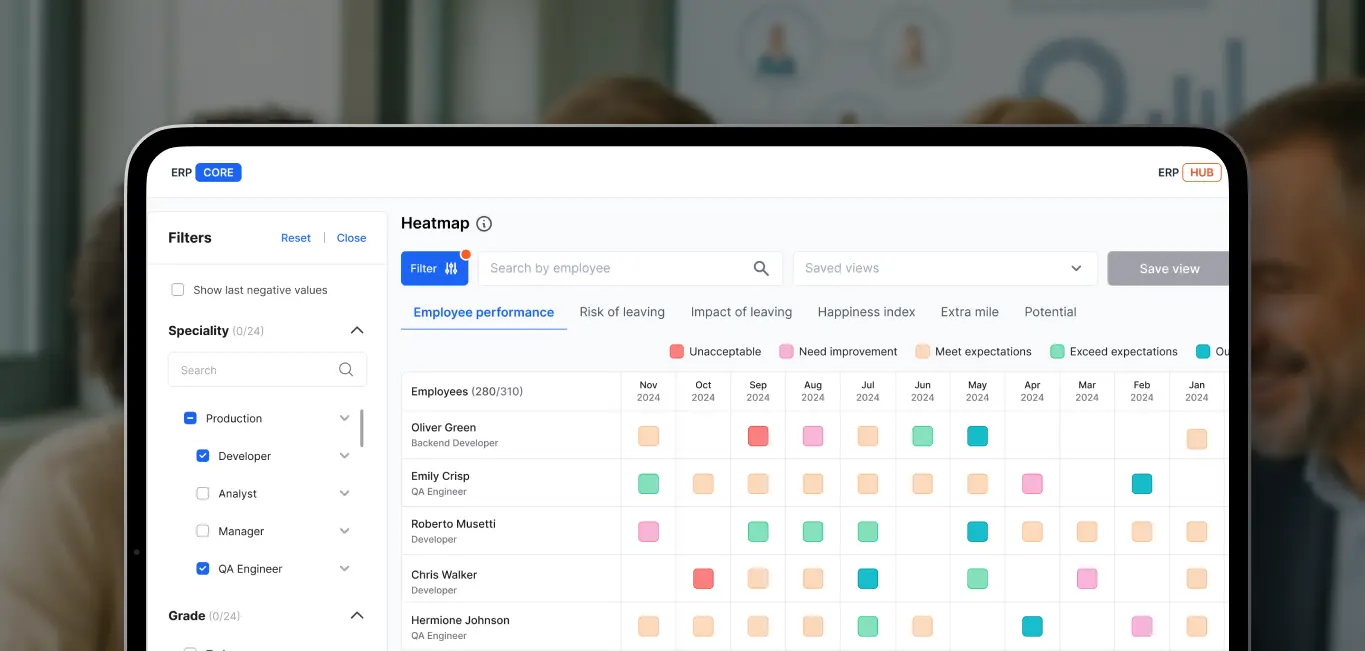The width and height of the screenshot is (1365, 651).
Task: Click the ERP HUB logo badge
Action: (x=1201, y=173)
